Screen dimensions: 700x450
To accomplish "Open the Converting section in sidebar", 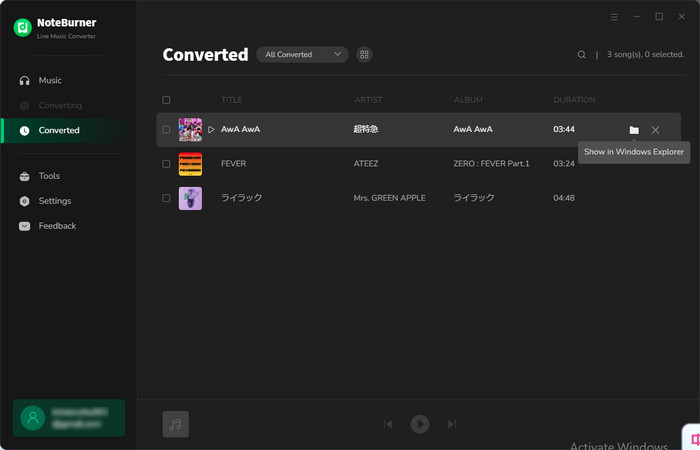I will 62,105.
